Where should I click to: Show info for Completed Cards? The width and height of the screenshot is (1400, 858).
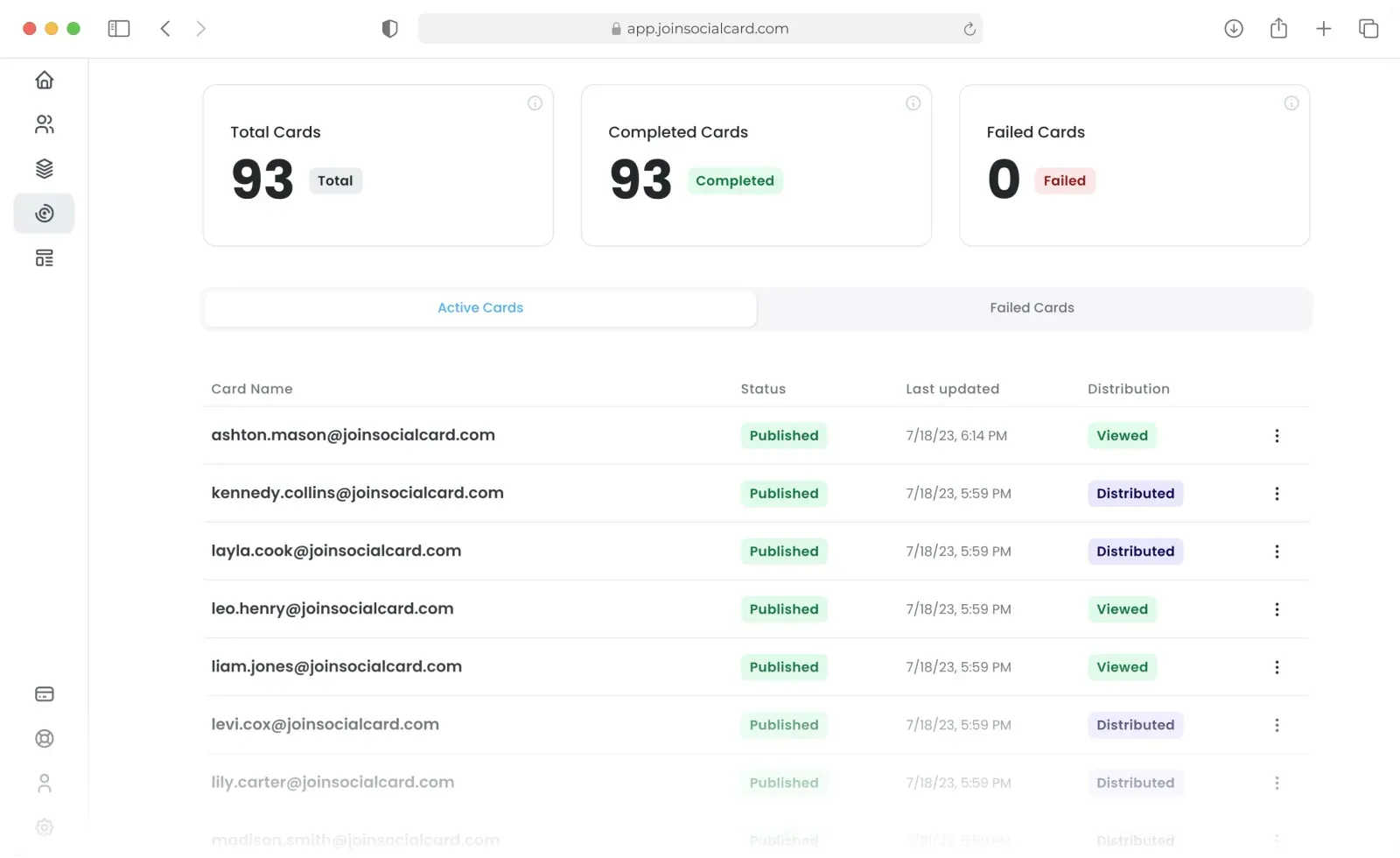[x=913, y=103]
